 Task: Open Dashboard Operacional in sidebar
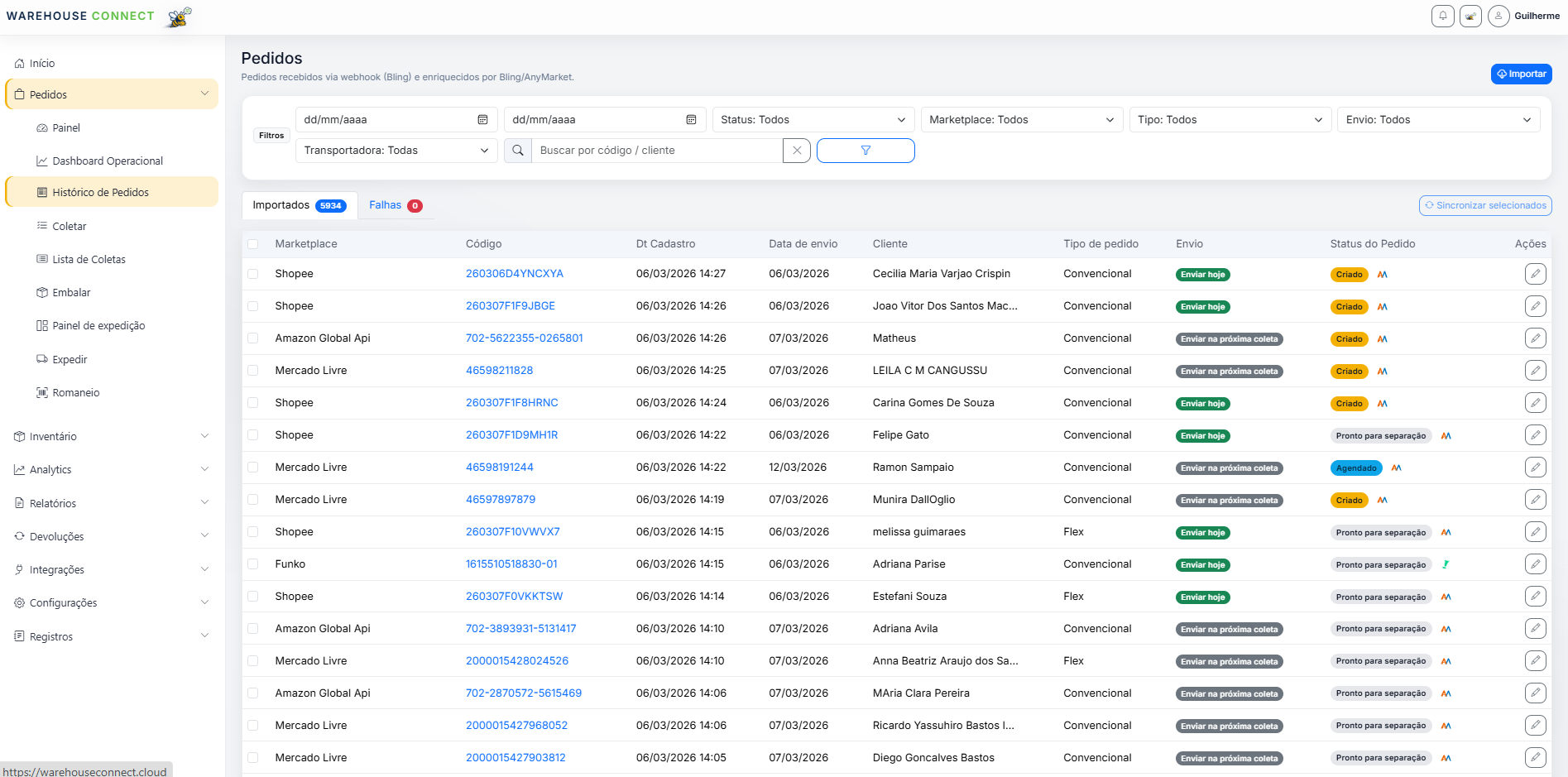tap(108, 161)
